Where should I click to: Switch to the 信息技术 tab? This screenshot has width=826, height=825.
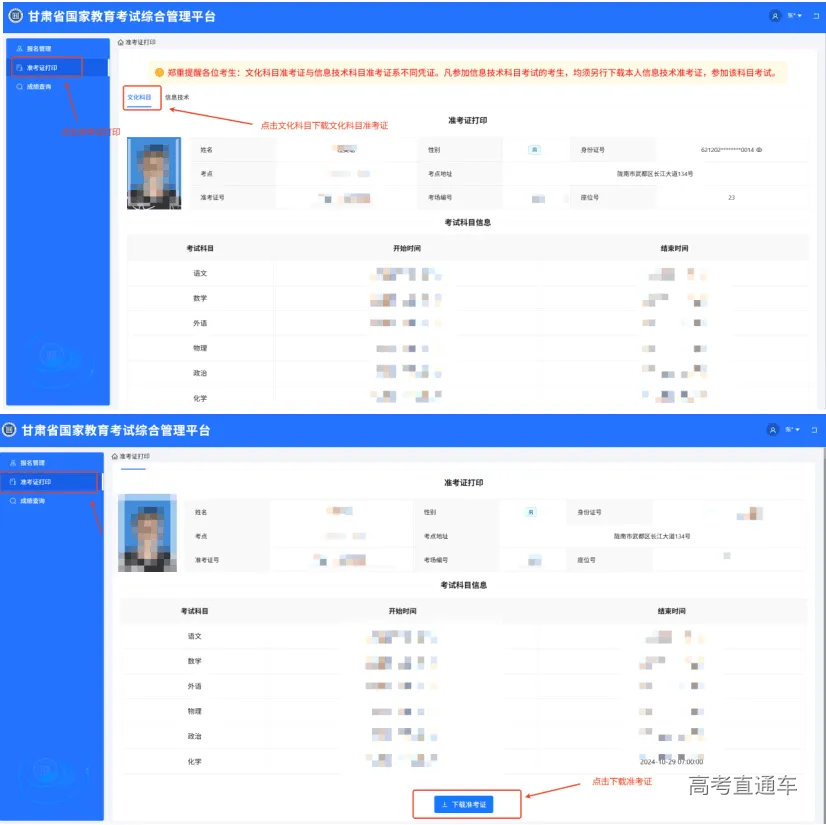coord(177,97)
